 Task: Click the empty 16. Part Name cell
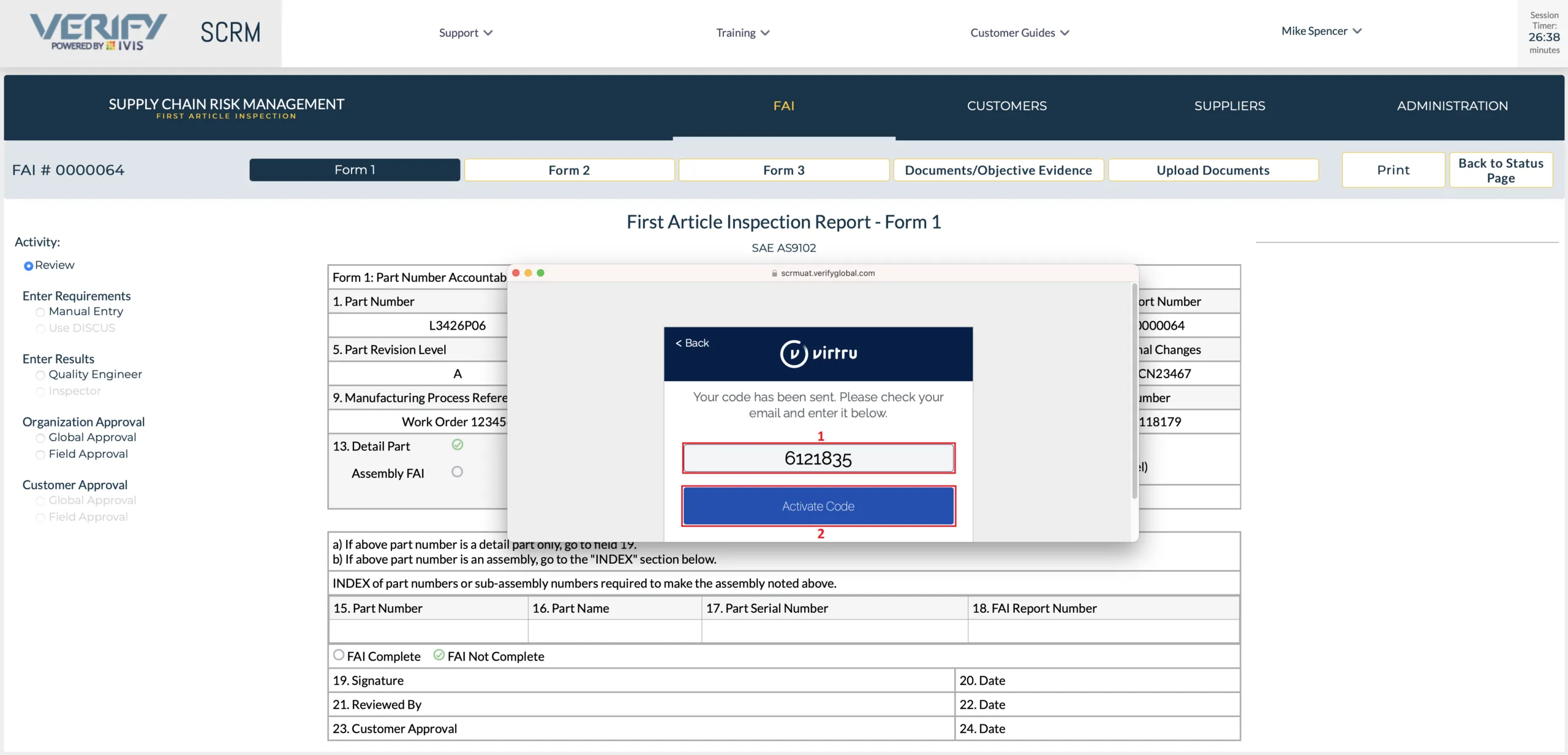pos(614,631)
